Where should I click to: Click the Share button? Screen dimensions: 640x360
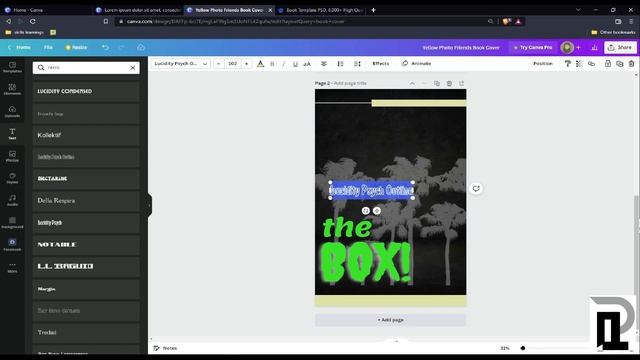[620, 48]
